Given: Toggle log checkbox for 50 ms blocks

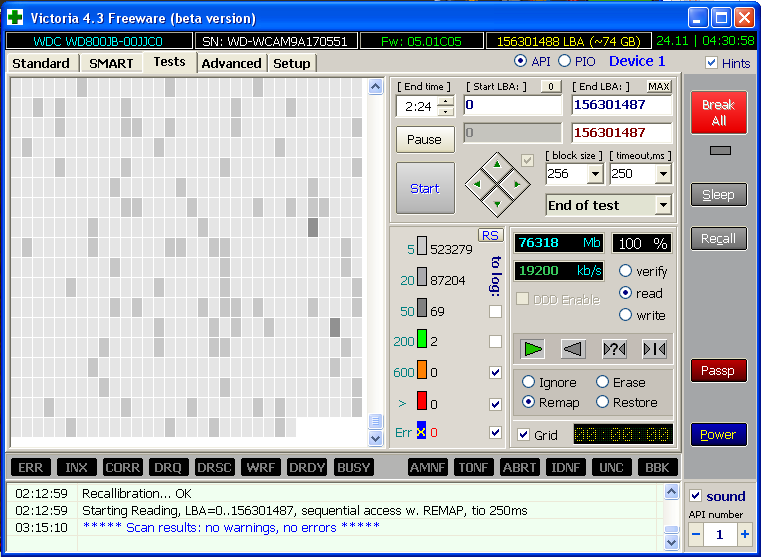Looking at the screenshot, I should [495, 311].
